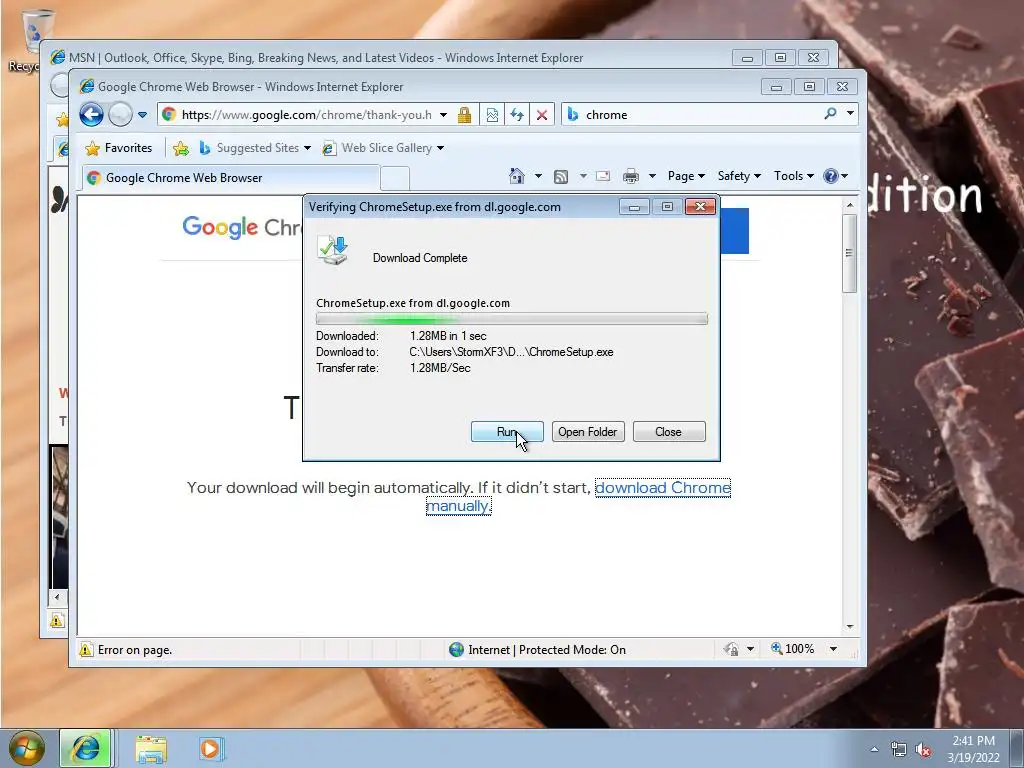The width and height of the screenshot is (1024, 768).
Task: Open the zoom level 100% button
Action: 793,649
